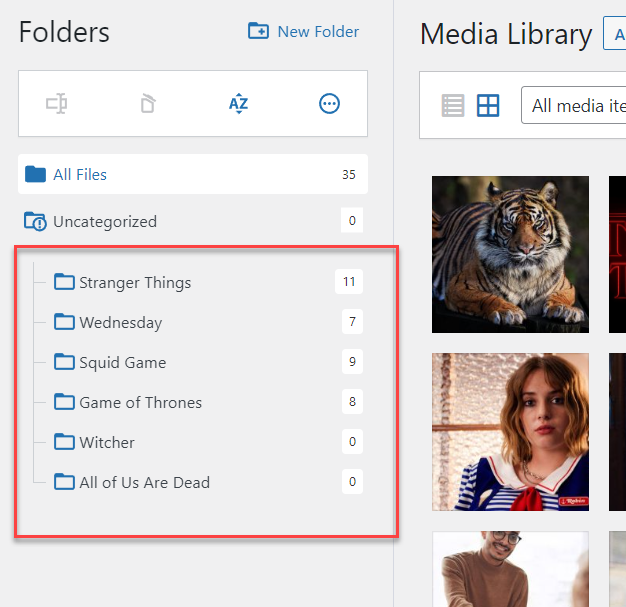The height and width of the screenshot is (607, 626).
Task: Select the tiger image thumbnail
Action: [x=510, y=254]
